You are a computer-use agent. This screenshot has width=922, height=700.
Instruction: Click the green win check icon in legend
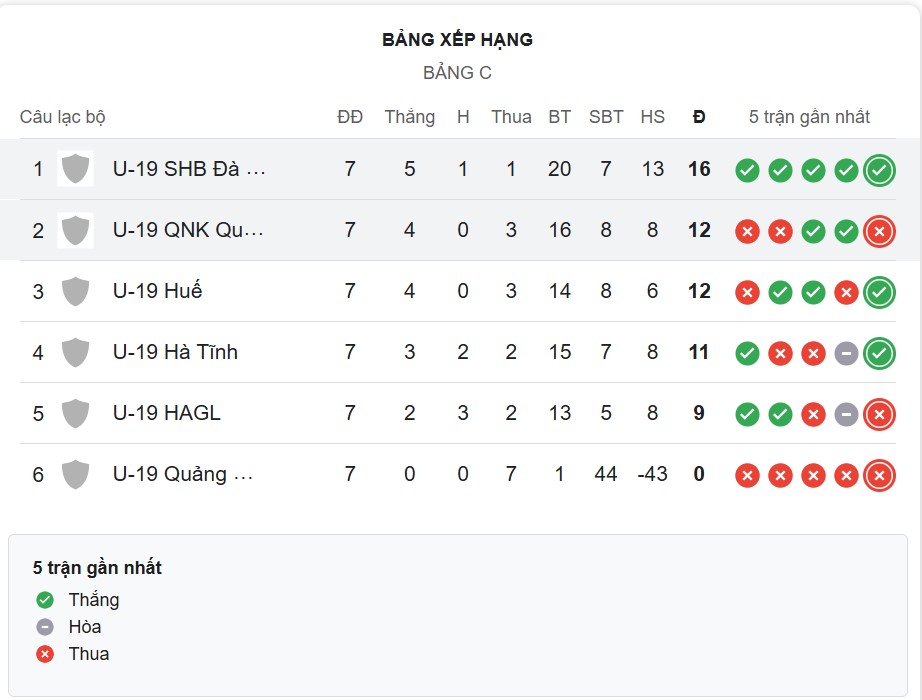coord(44,600)
